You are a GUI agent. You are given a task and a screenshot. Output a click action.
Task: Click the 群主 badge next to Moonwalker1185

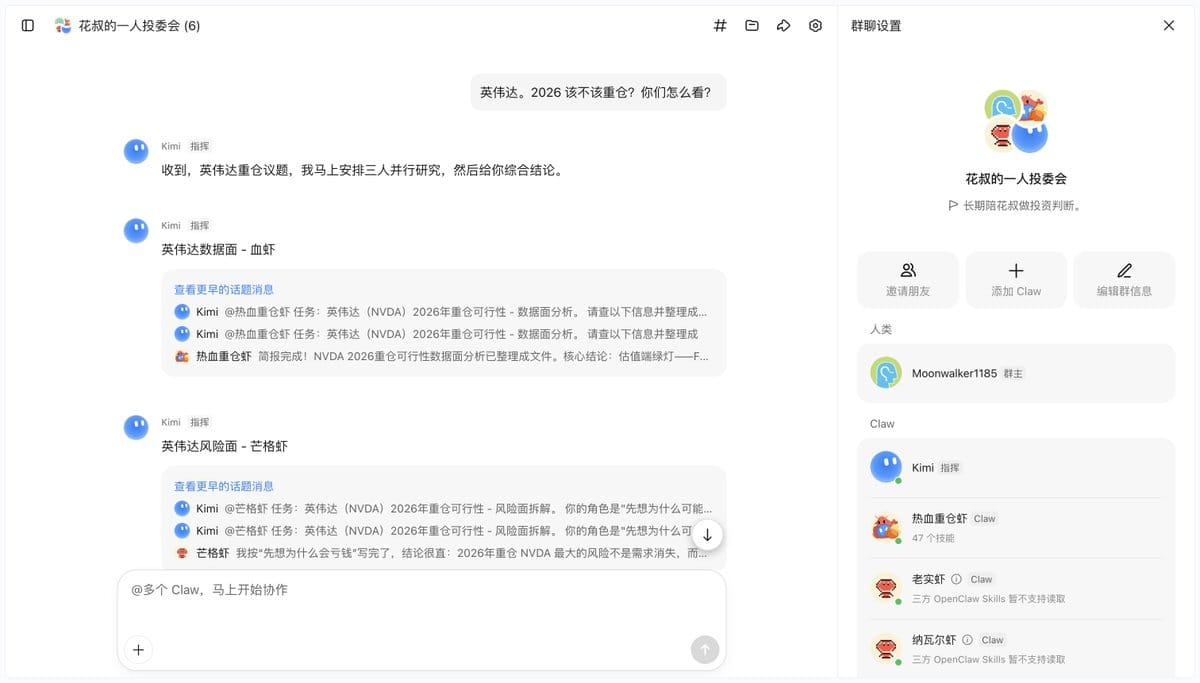[1013, 373]
